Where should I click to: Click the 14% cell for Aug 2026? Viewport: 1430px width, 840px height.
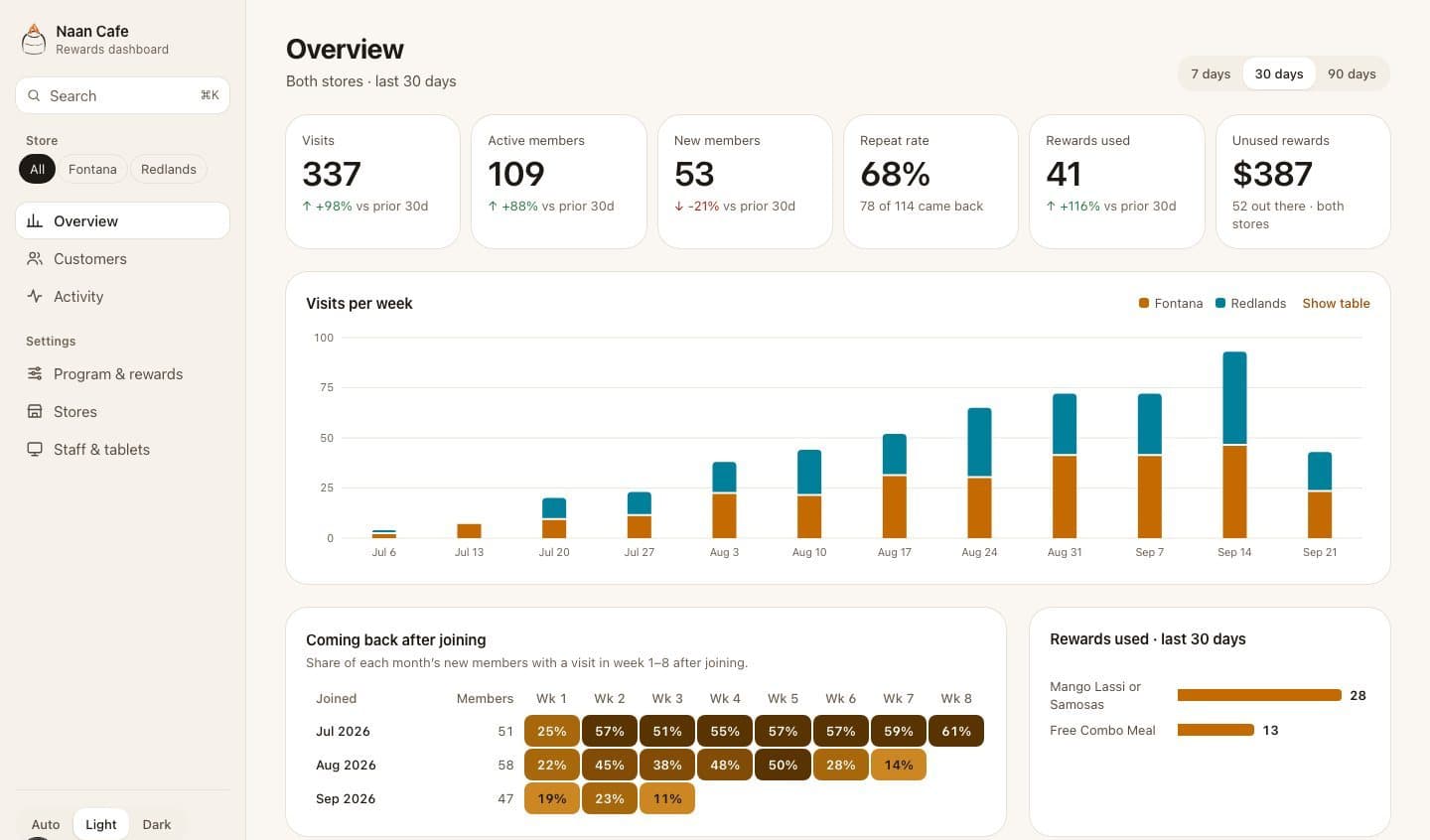[899, 765]
